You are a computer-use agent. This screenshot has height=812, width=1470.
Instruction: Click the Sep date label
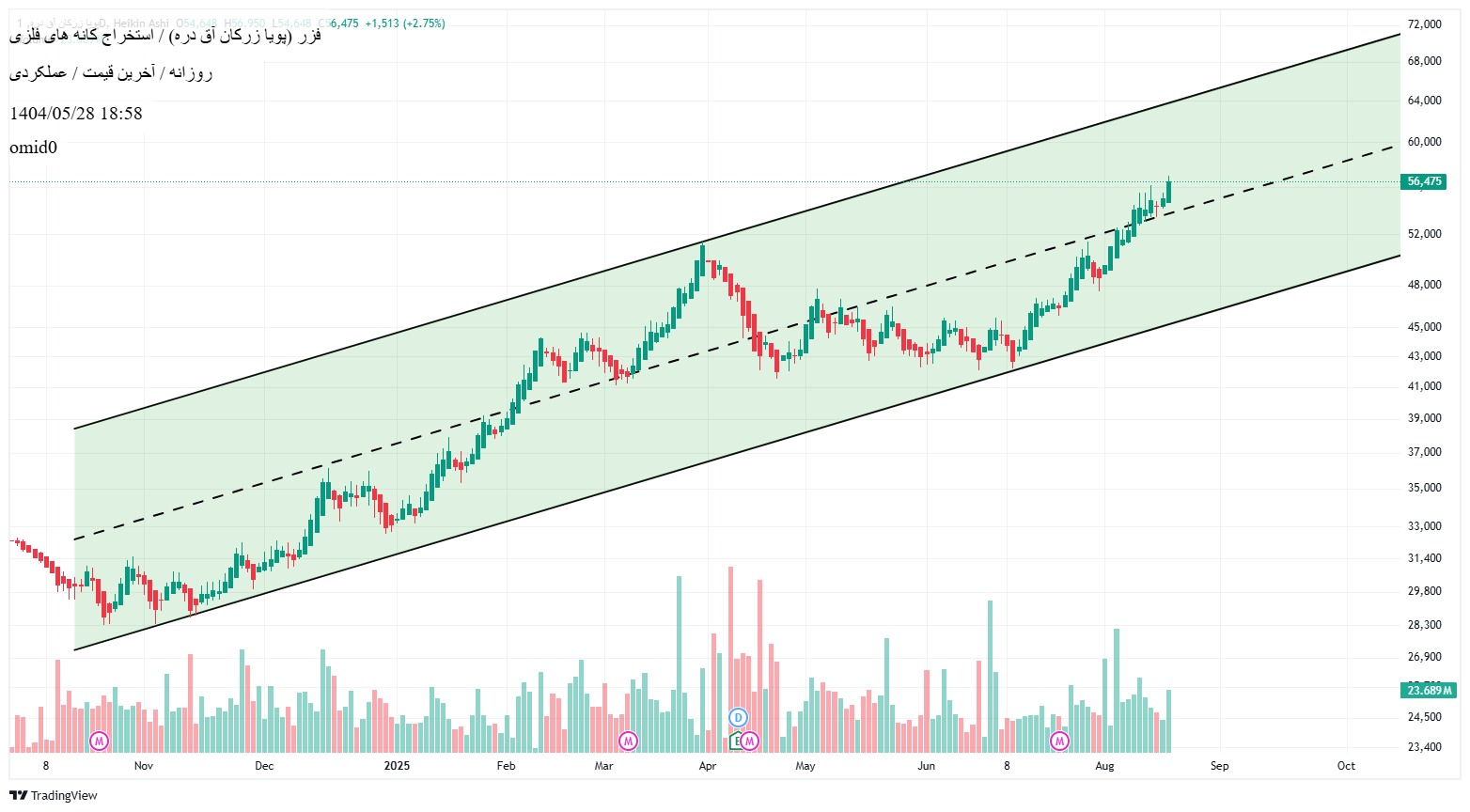click(x=1219, y=766)
